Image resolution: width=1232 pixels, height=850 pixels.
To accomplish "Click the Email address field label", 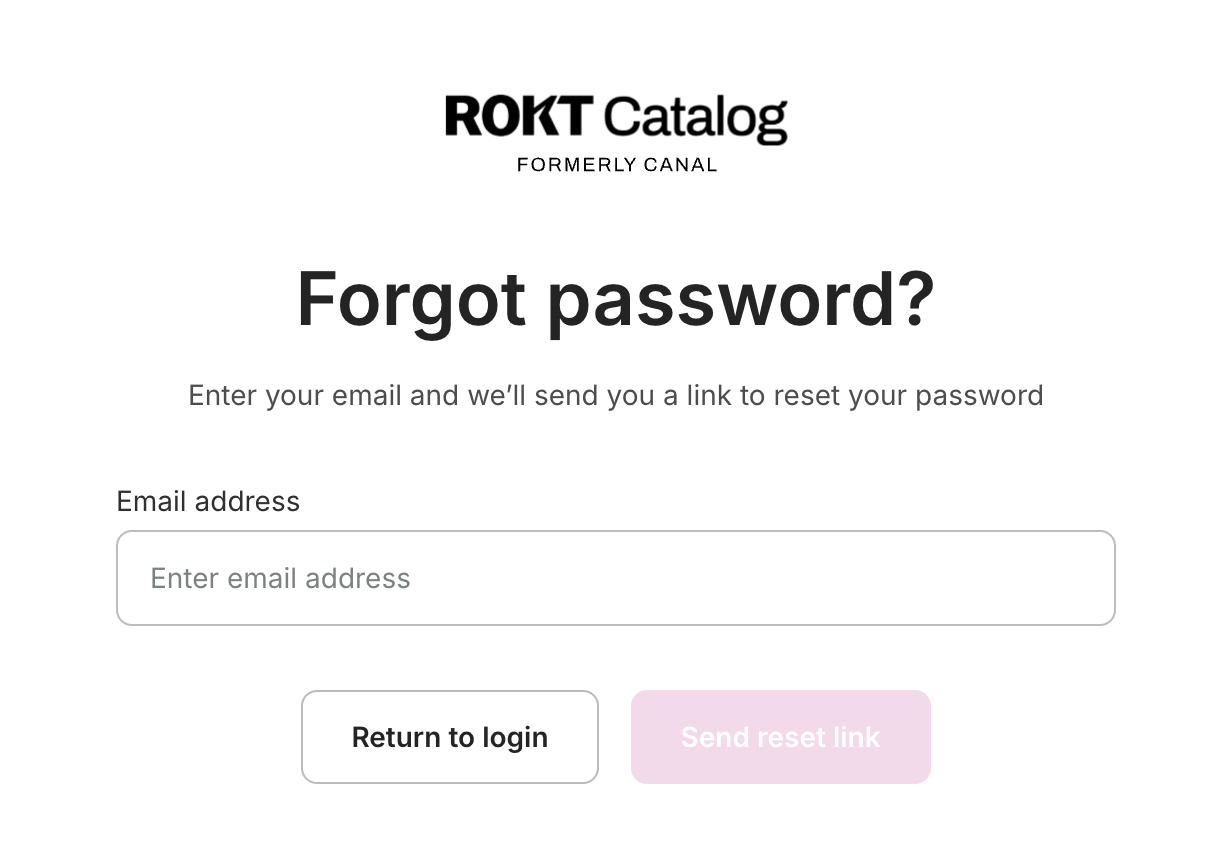I will coord(208,501).
